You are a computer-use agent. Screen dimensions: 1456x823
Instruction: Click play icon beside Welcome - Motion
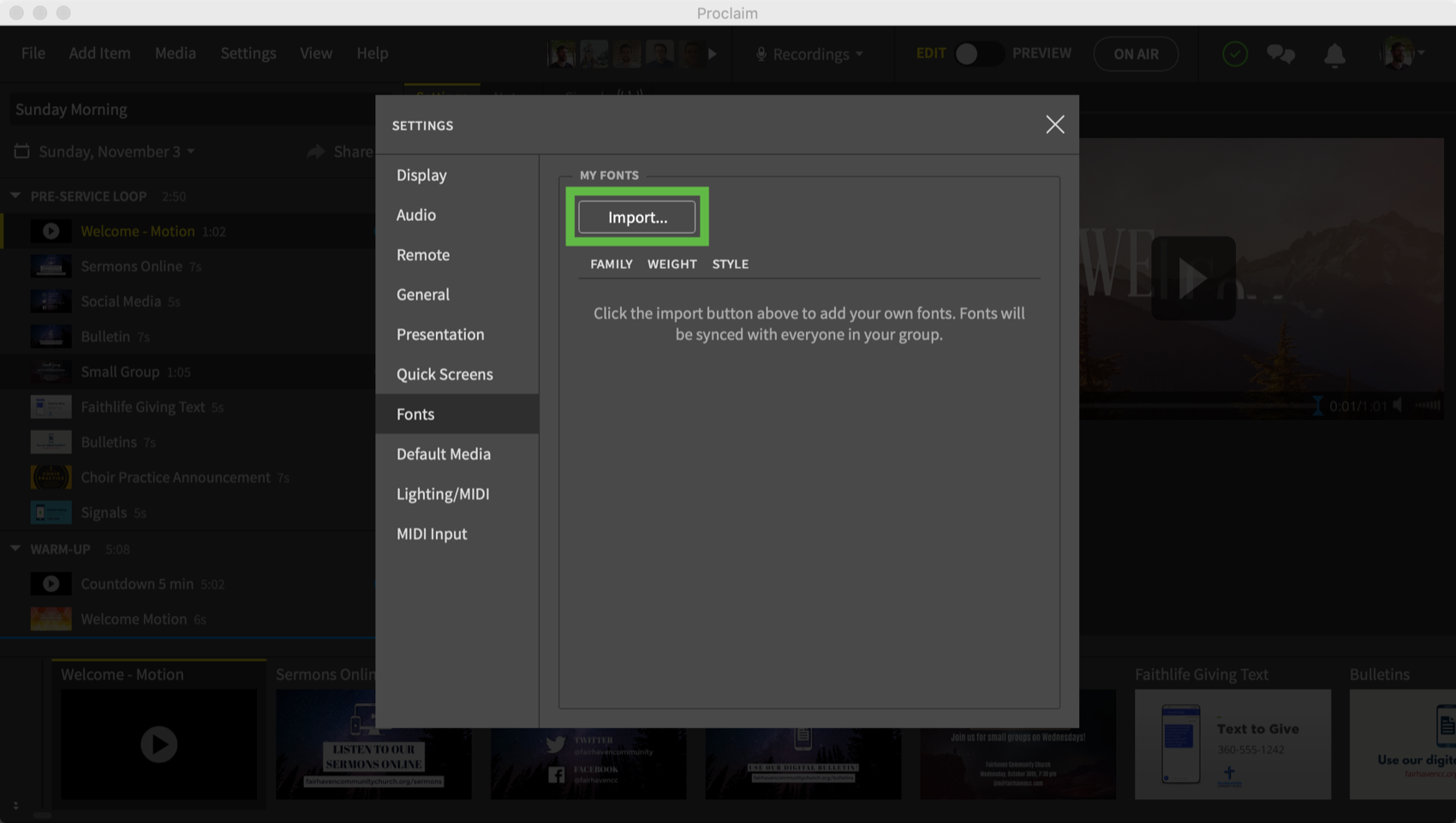(51, 231)
